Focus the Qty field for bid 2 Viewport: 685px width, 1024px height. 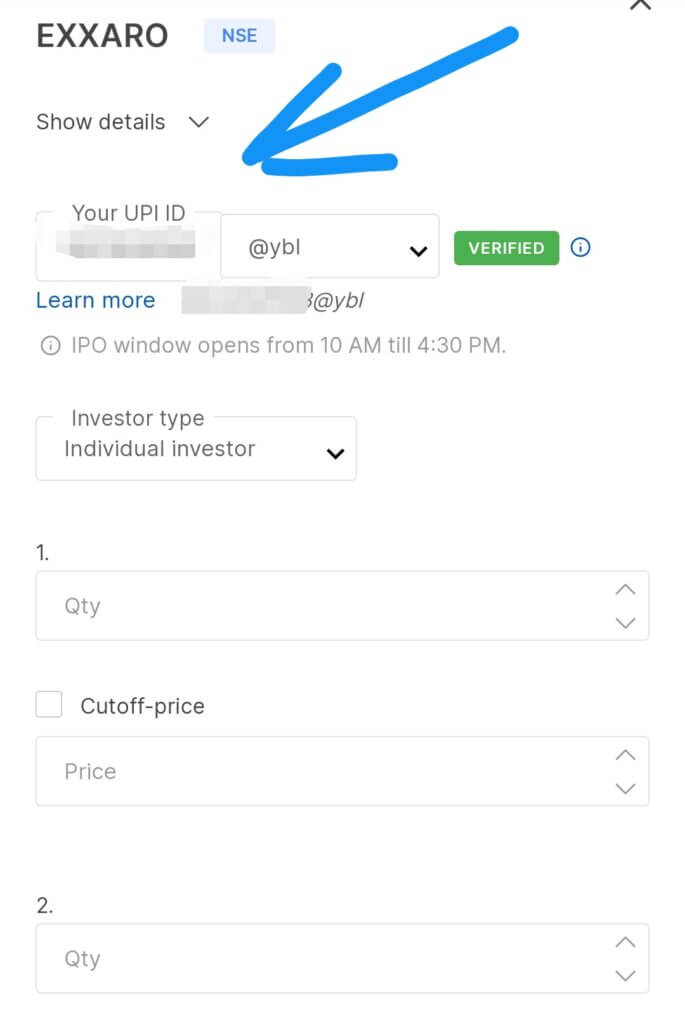342,958
